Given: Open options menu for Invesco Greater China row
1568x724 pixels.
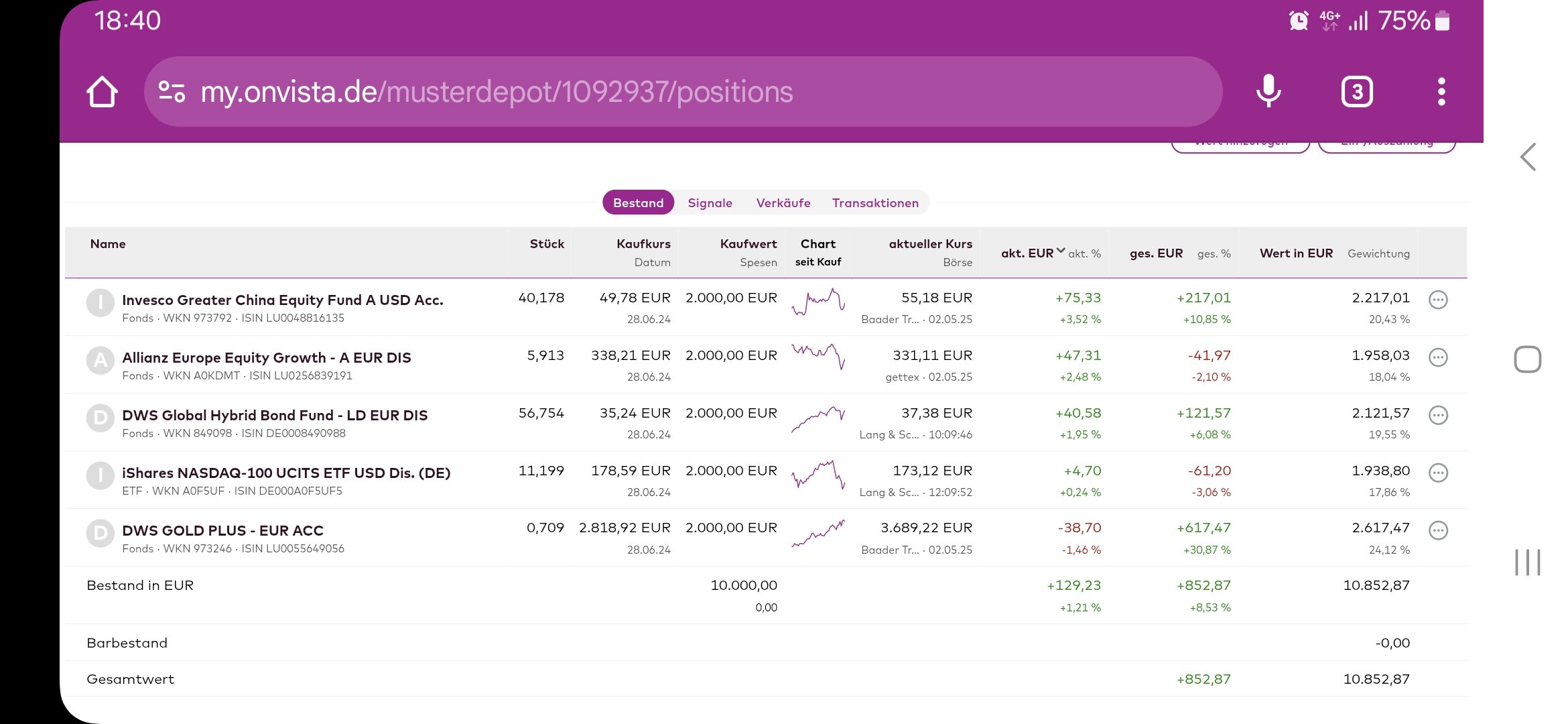Looking at the screenshot, I should pyautogui.click(x=1438, y=300).
